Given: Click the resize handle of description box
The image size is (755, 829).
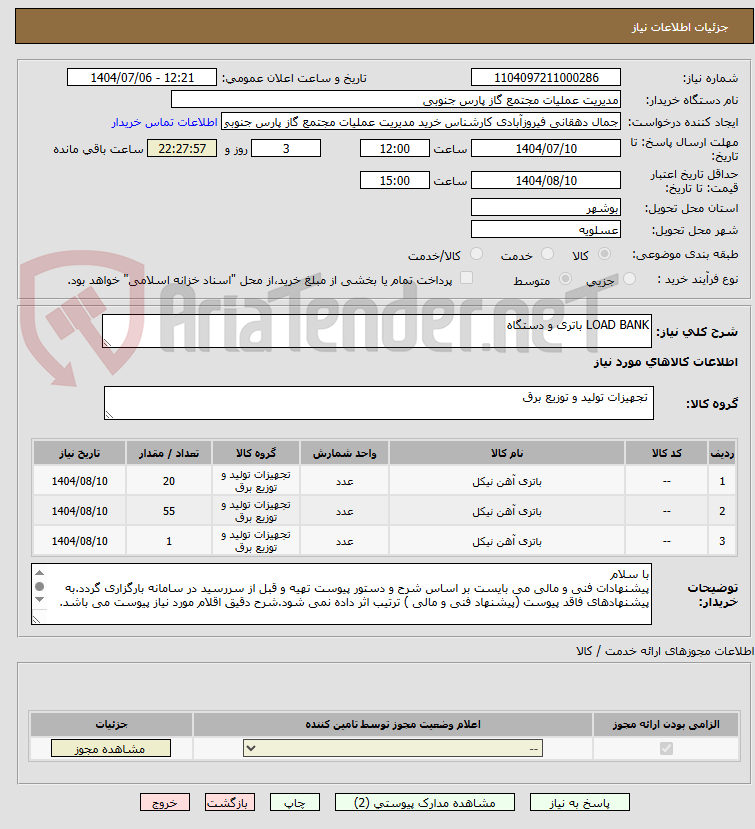Looking at the screenshot, I should point(108,343).
